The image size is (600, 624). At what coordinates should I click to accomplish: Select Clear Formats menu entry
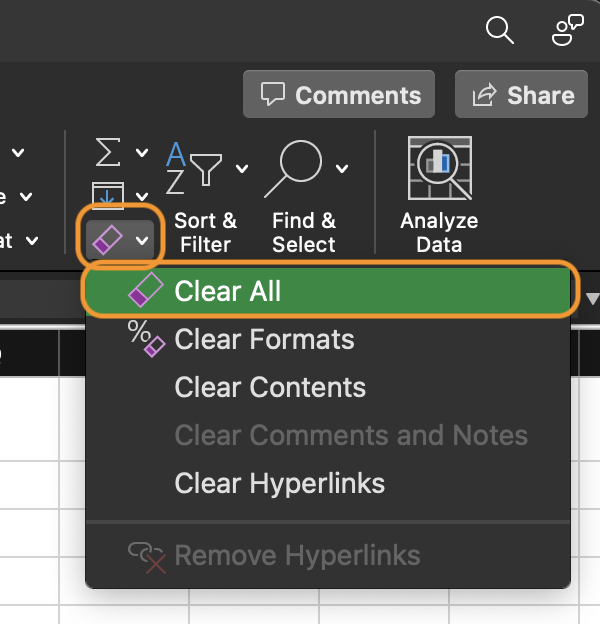[x=264, y=339]
